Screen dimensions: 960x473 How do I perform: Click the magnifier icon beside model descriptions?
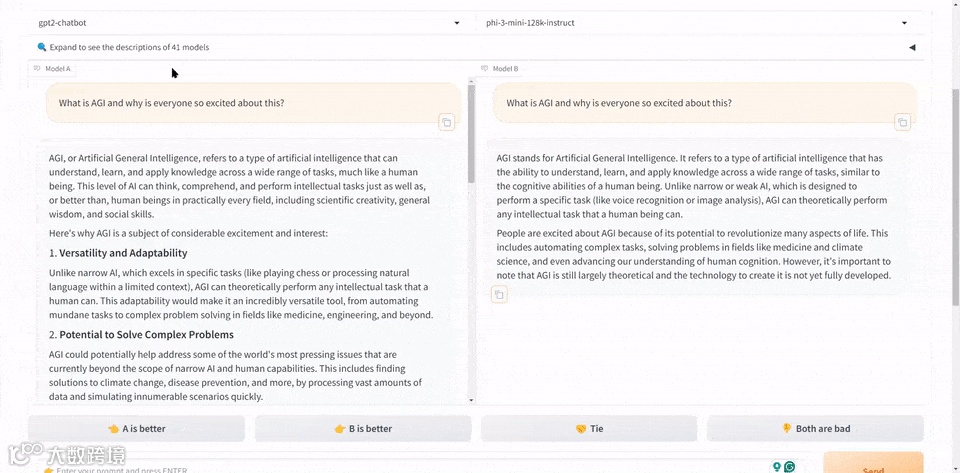tap(42, 47)
